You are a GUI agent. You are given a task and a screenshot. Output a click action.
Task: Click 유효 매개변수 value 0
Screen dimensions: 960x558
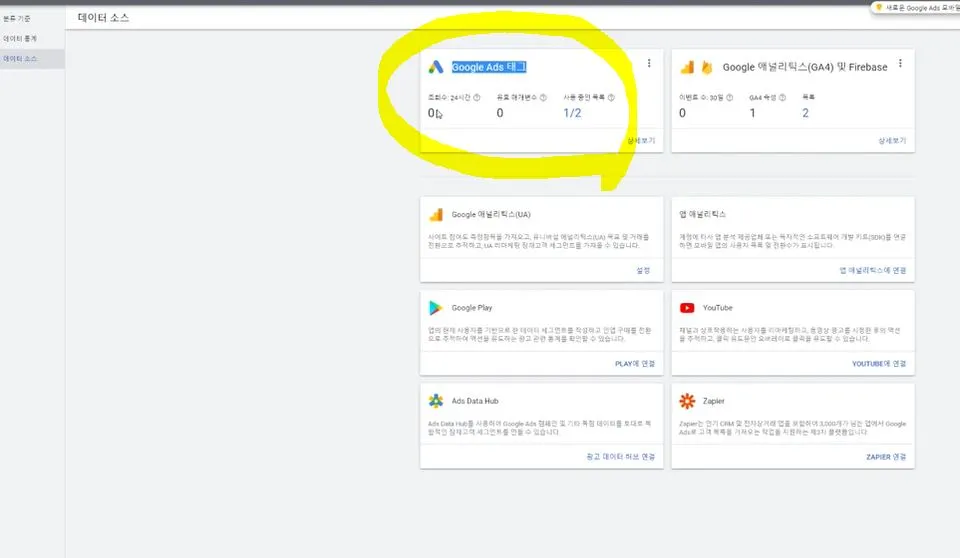pos(500,113)
